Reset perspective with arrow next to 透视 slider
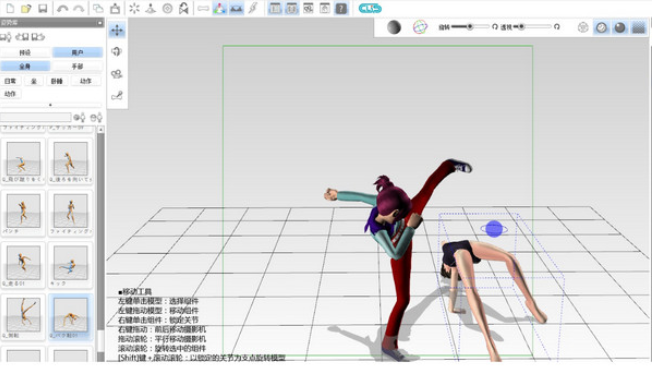Image resolution: width=652 pixels, height=374 pixels. click(x=557, y=27)
